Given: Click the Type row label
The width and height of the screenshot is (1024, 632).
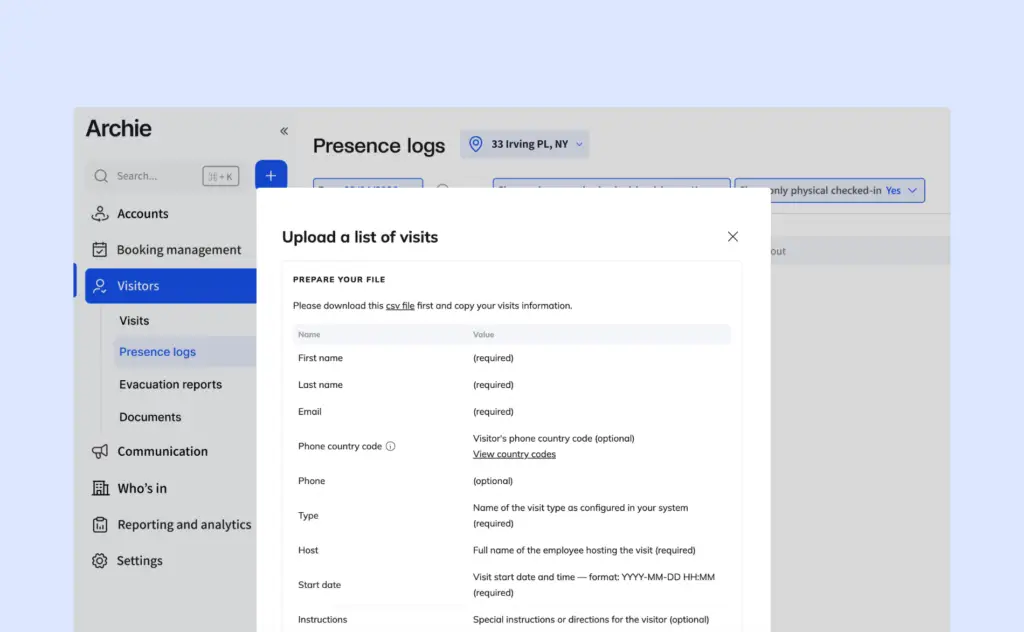Looking at the screenshot, I should (308, 516).
